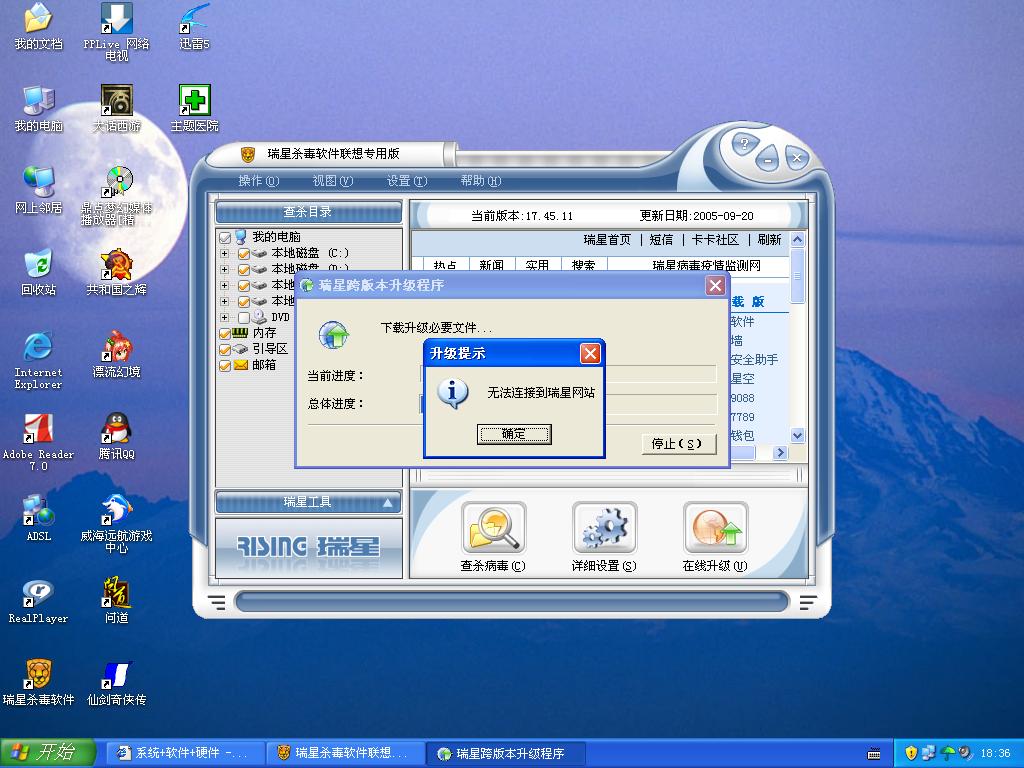This screenshot has width=1024, height=768.
Task: Uncheck the 内存 memory checkbox
Action: pyautogui.click(x=225, y=333)
